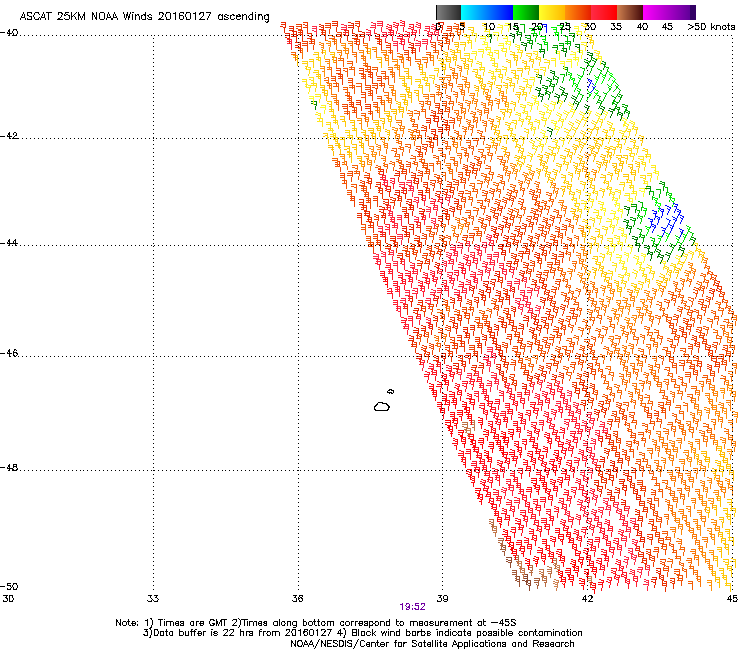The height and width of the screenshot is (650, 740).
Task: Click the note line starting '3)Data buffer is 22 hrs'
Action: tap(362, 633)
